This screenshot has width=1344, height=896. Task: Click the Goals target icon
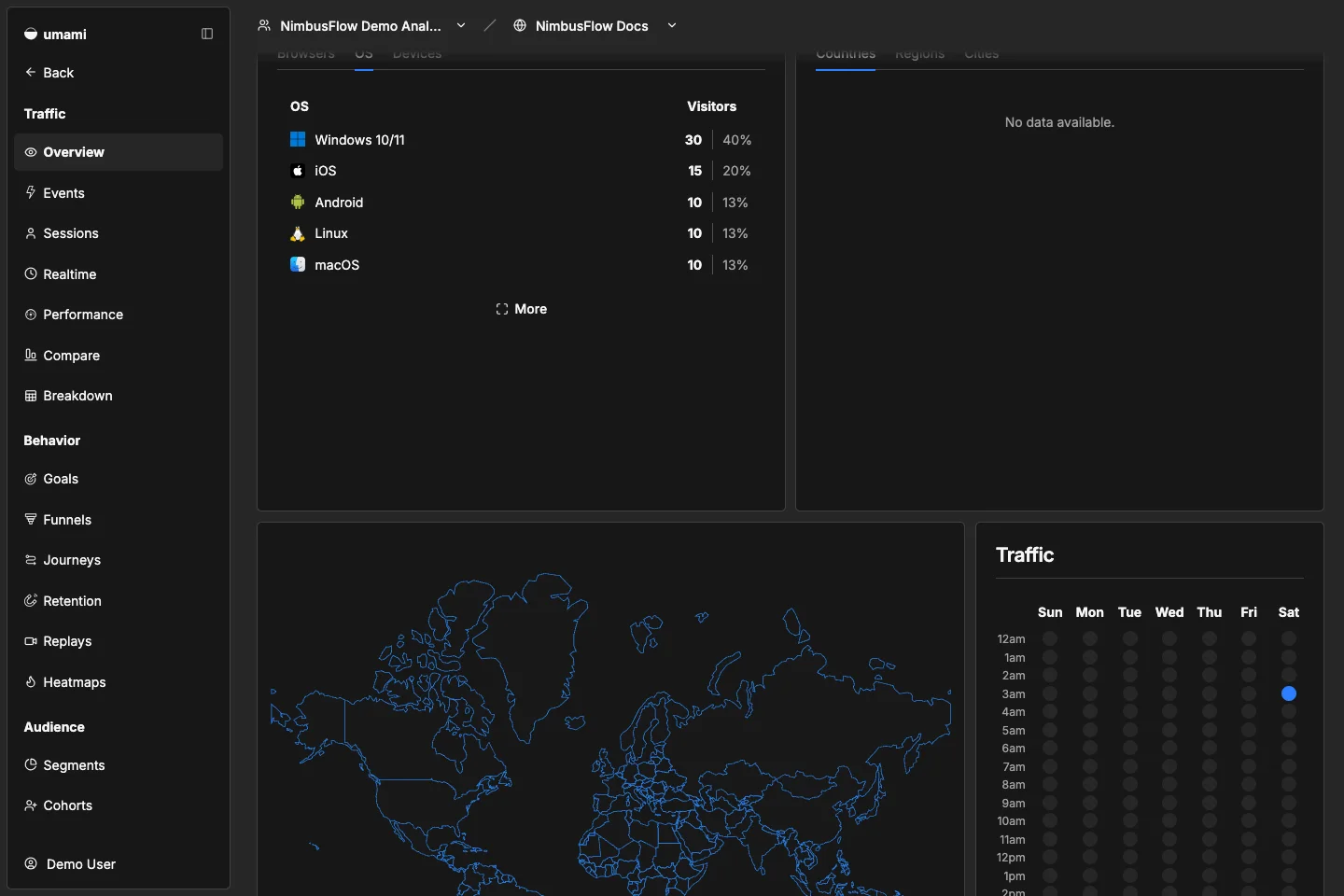[x=31, y=479]
